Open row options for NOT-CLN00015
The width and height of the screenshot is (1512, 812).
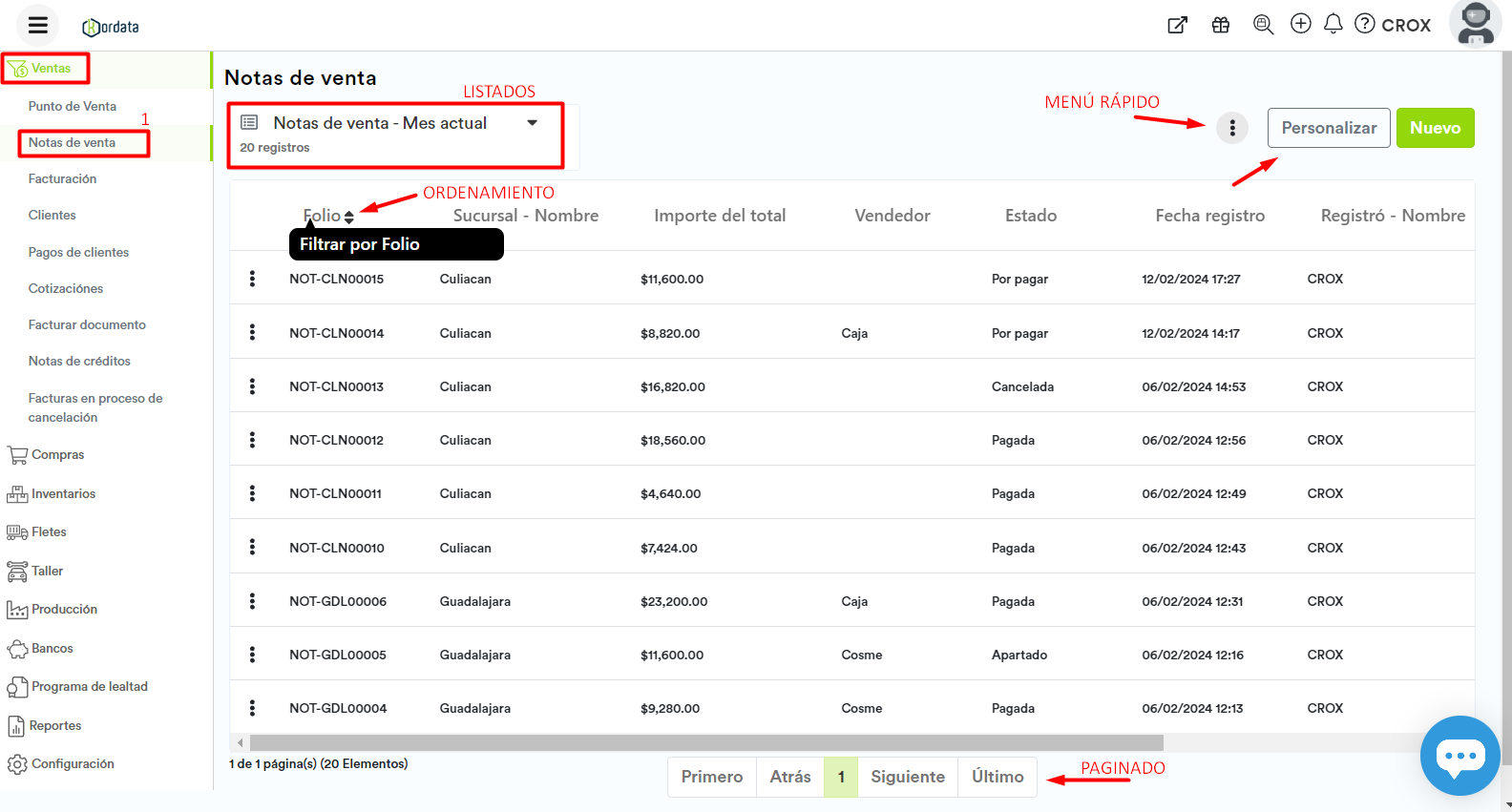tap(252, 279)
